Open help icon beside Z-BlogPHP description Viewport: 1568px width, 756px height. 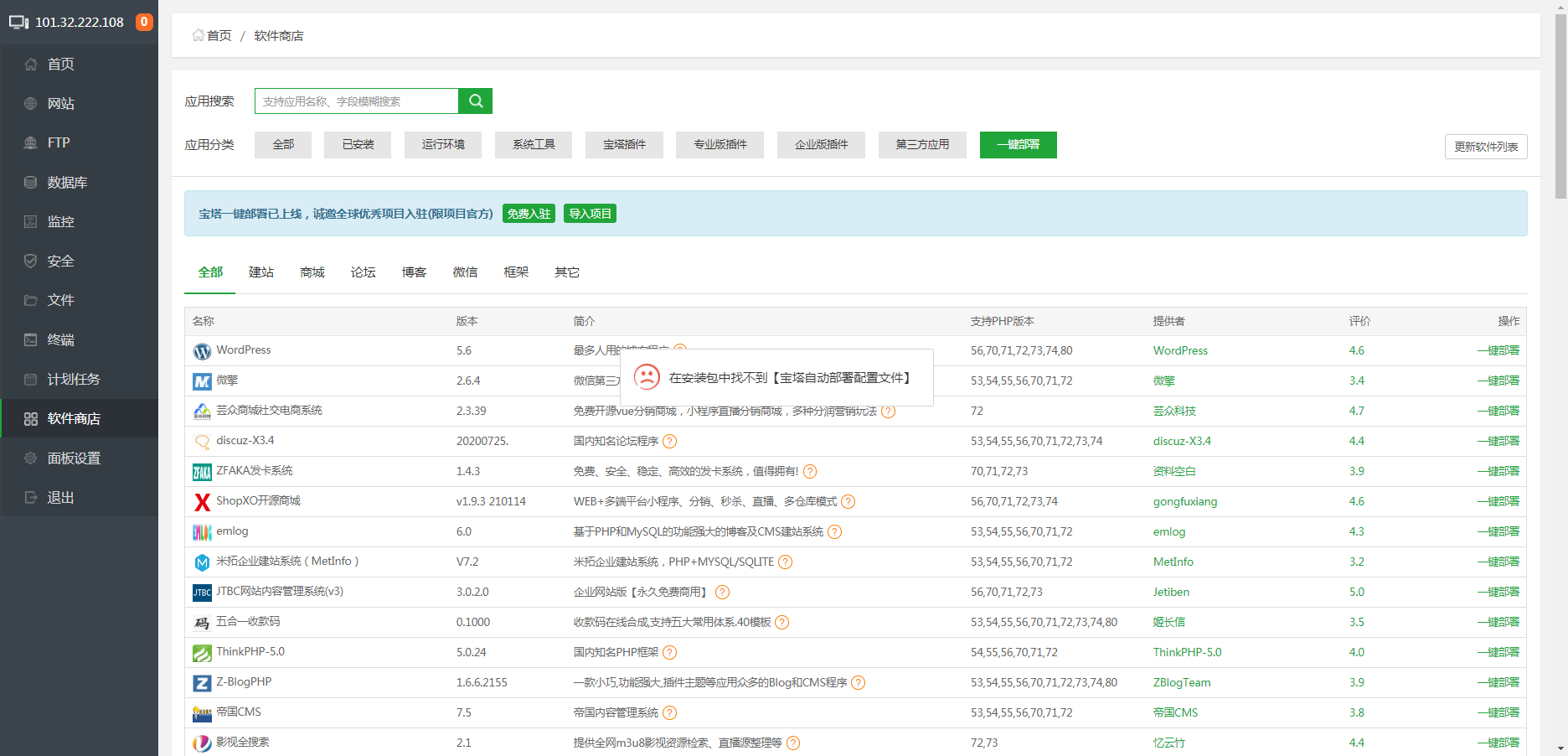(858, 682)
